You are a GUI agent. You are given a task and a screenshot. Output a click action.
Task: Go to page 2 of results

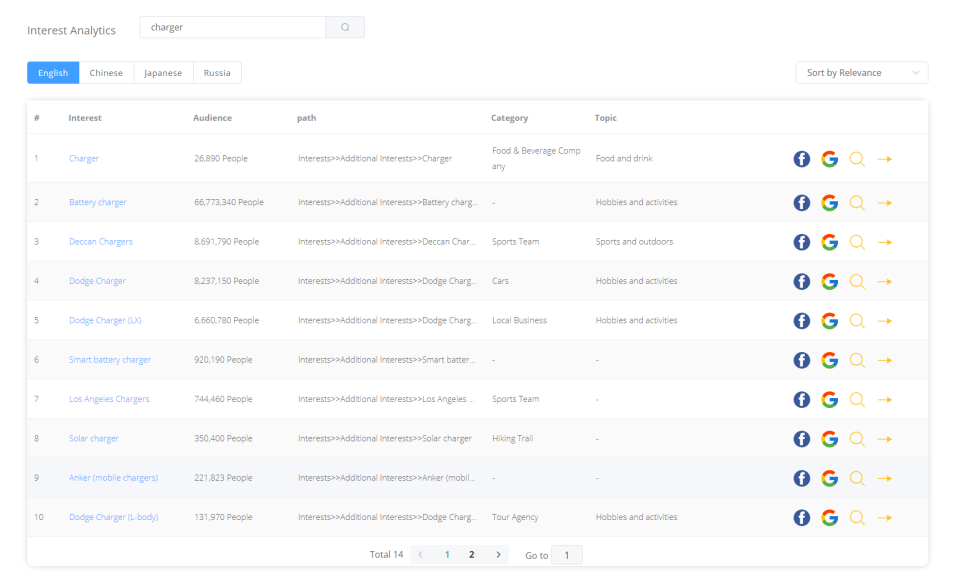point(471,555)
